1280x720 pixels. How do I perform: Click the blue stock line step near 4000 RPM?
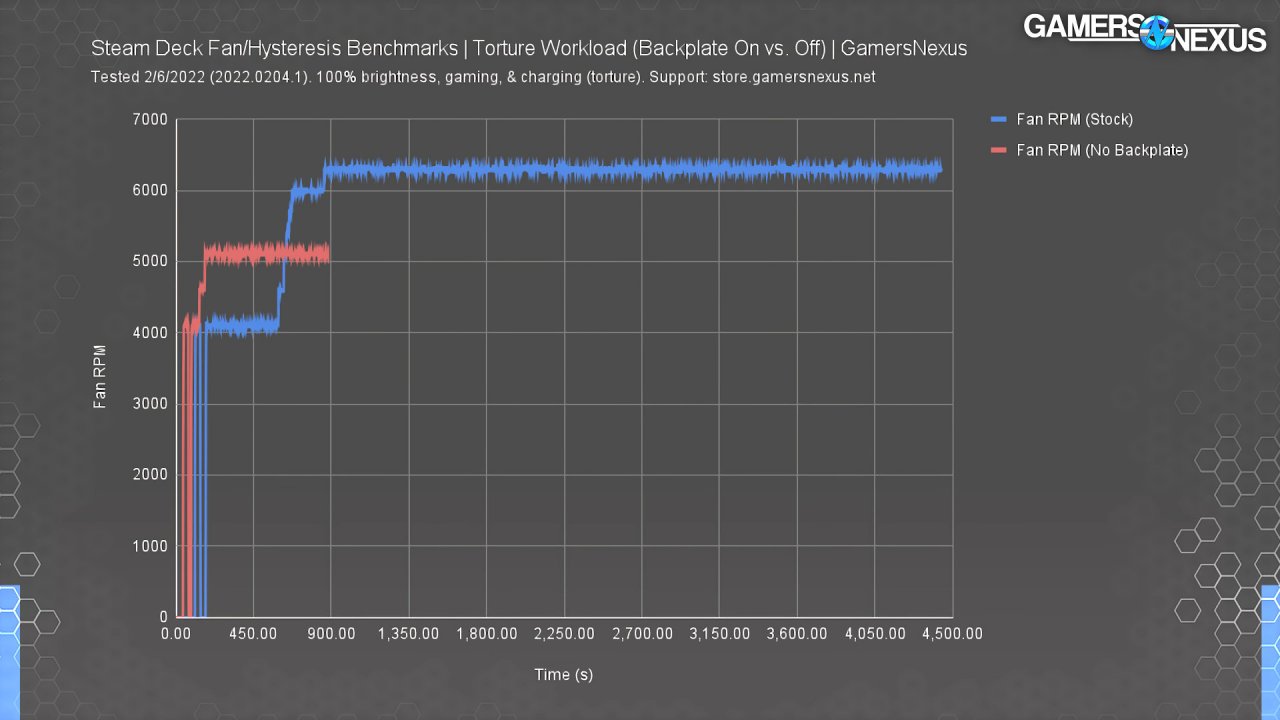pos(242,325)
